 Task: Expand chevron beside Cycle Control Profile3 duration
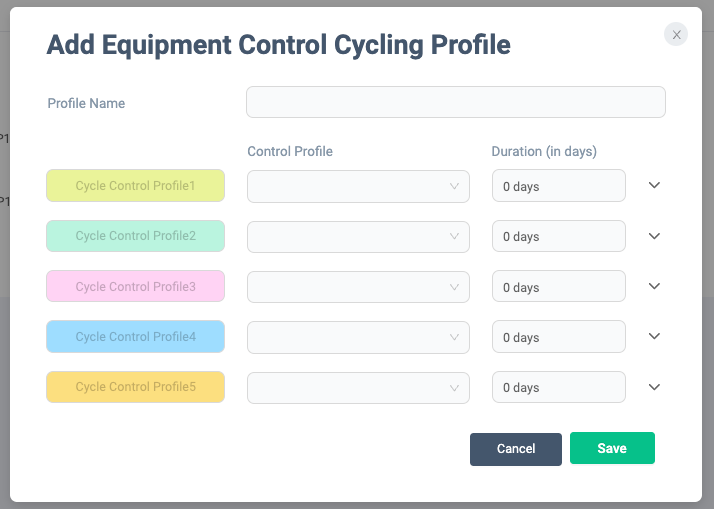(654, 286)
